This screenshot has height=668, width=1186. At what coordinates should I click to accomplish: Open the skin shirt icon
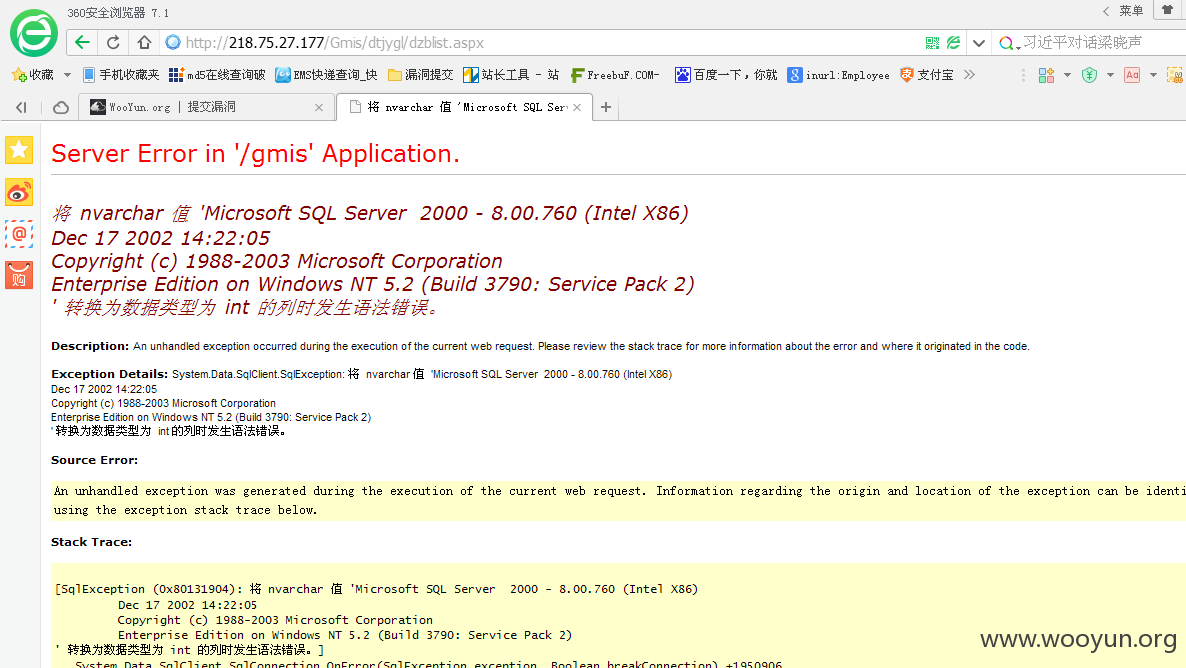[1167, 10]
